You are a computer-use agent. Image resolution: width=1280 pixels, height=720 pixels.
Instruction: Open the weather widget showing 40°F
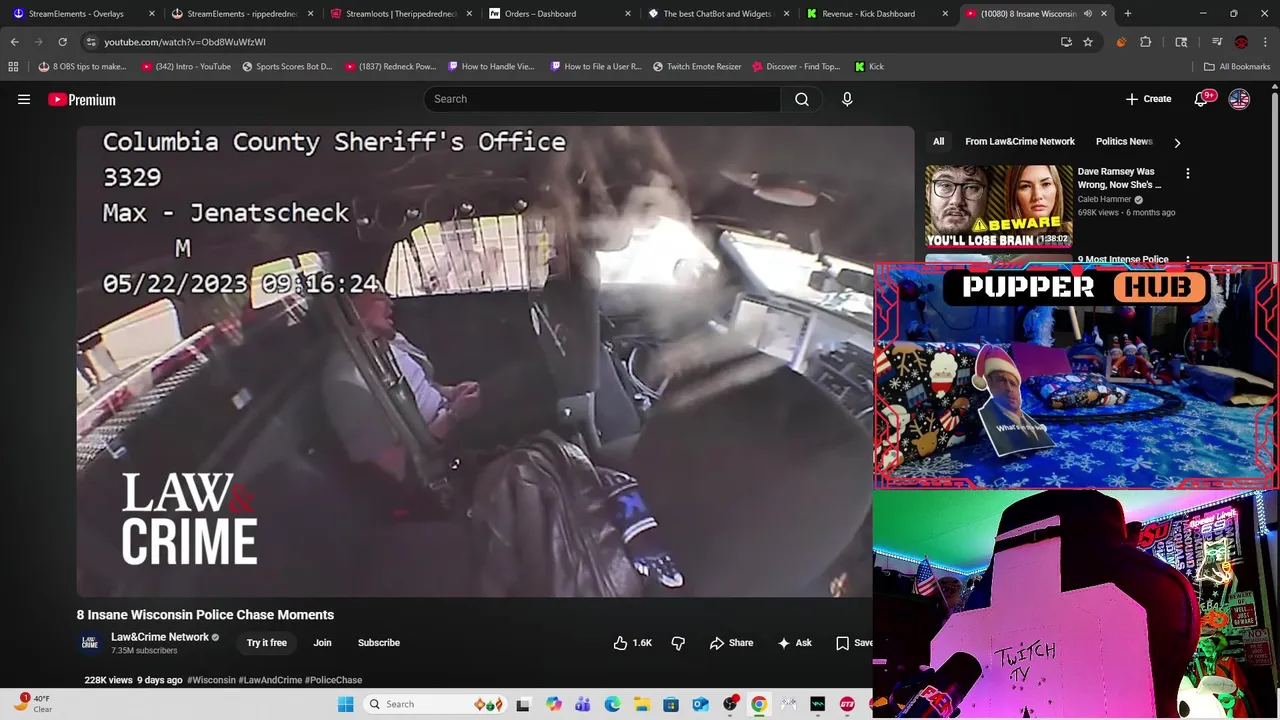click(32, 704)
